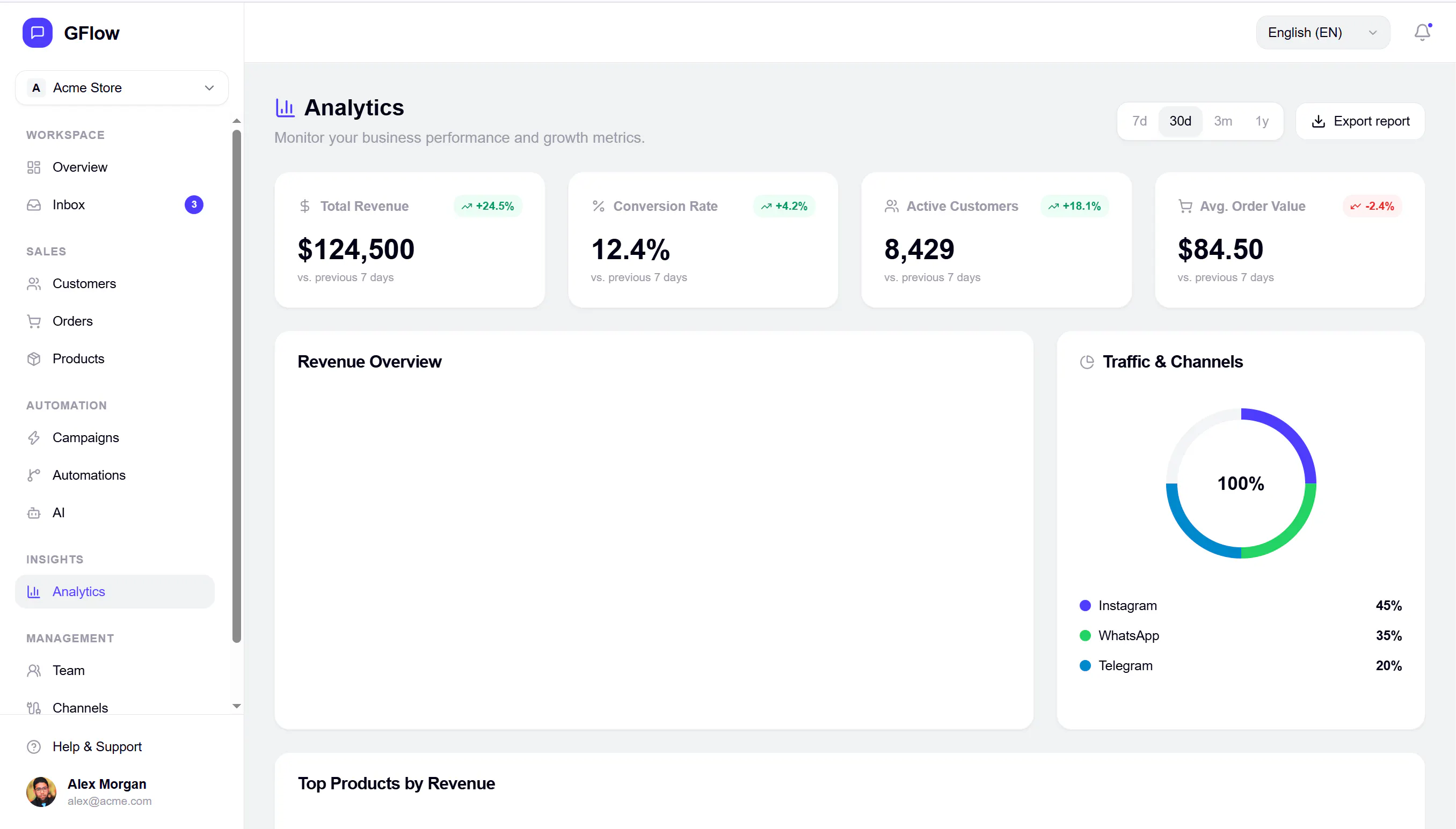The image size is (1456, 829).
Task: Click the Orders cart icon in sidebar
Action: (x=34, y=321)
